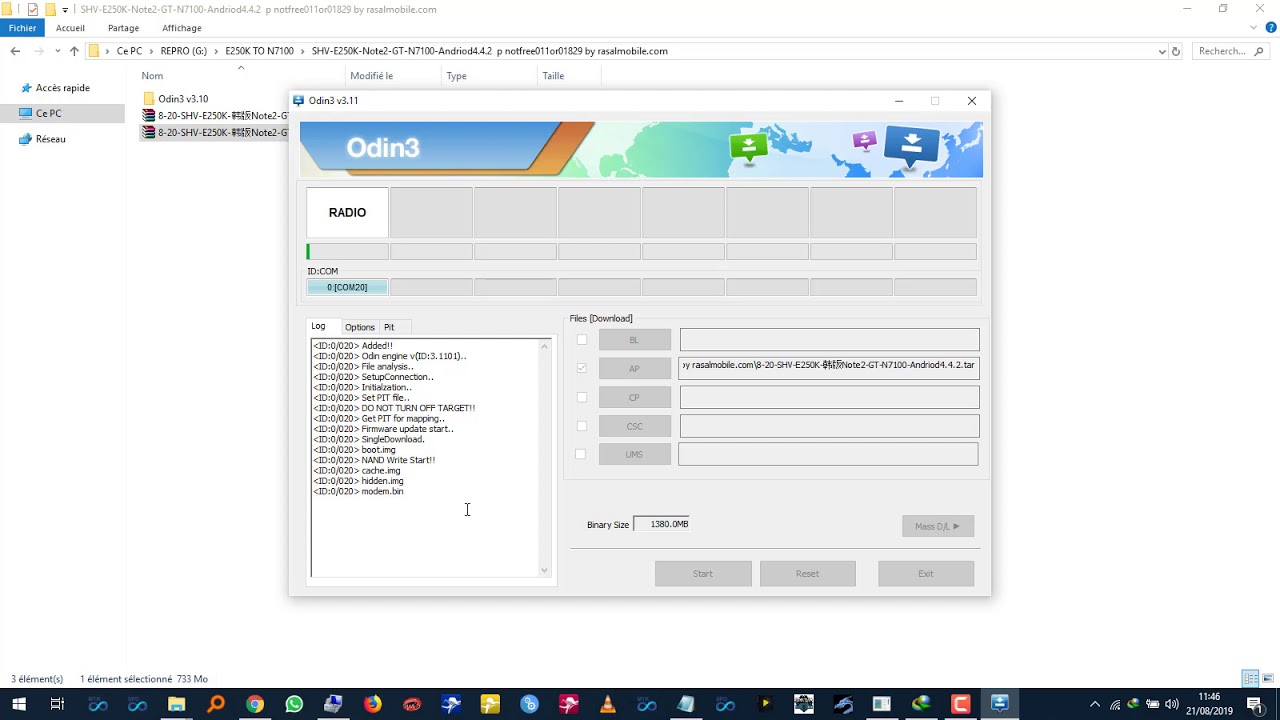
Task: Open VLC media player from taskbar
Action: pyautogui.click(x=607, y=704)
